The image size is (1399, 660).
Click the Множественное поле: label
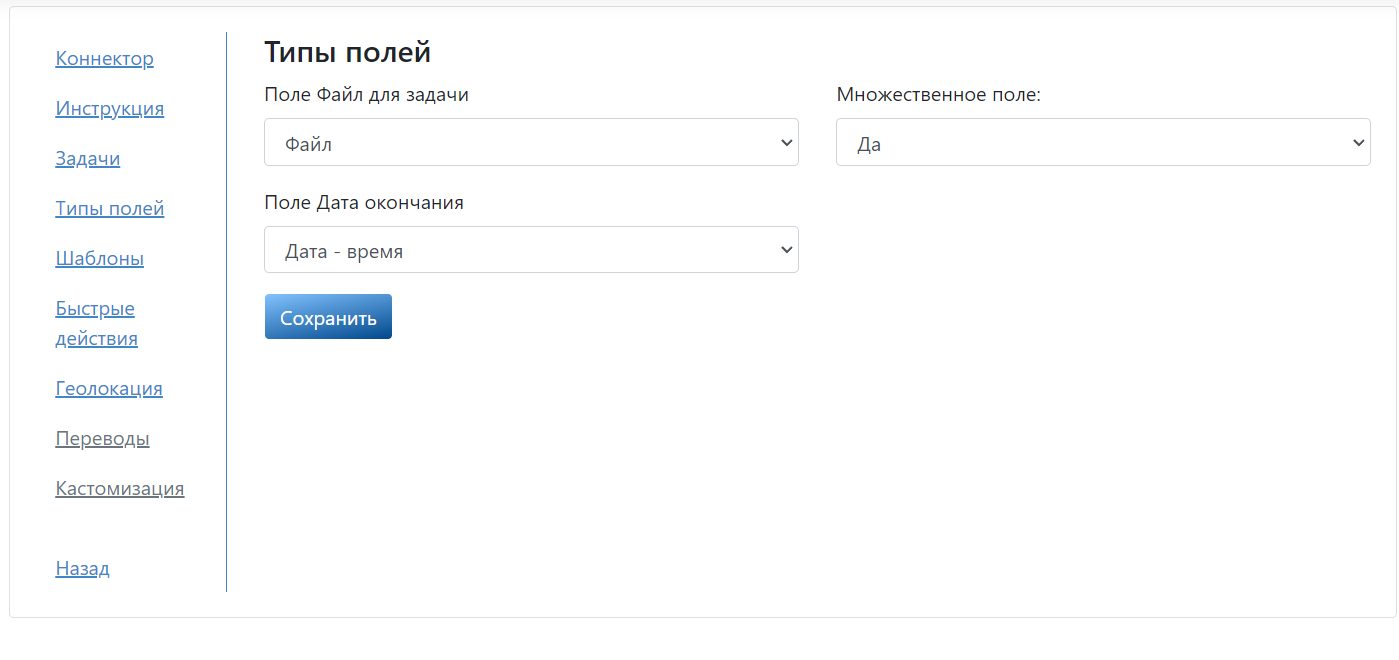click(x=938, y=94)
